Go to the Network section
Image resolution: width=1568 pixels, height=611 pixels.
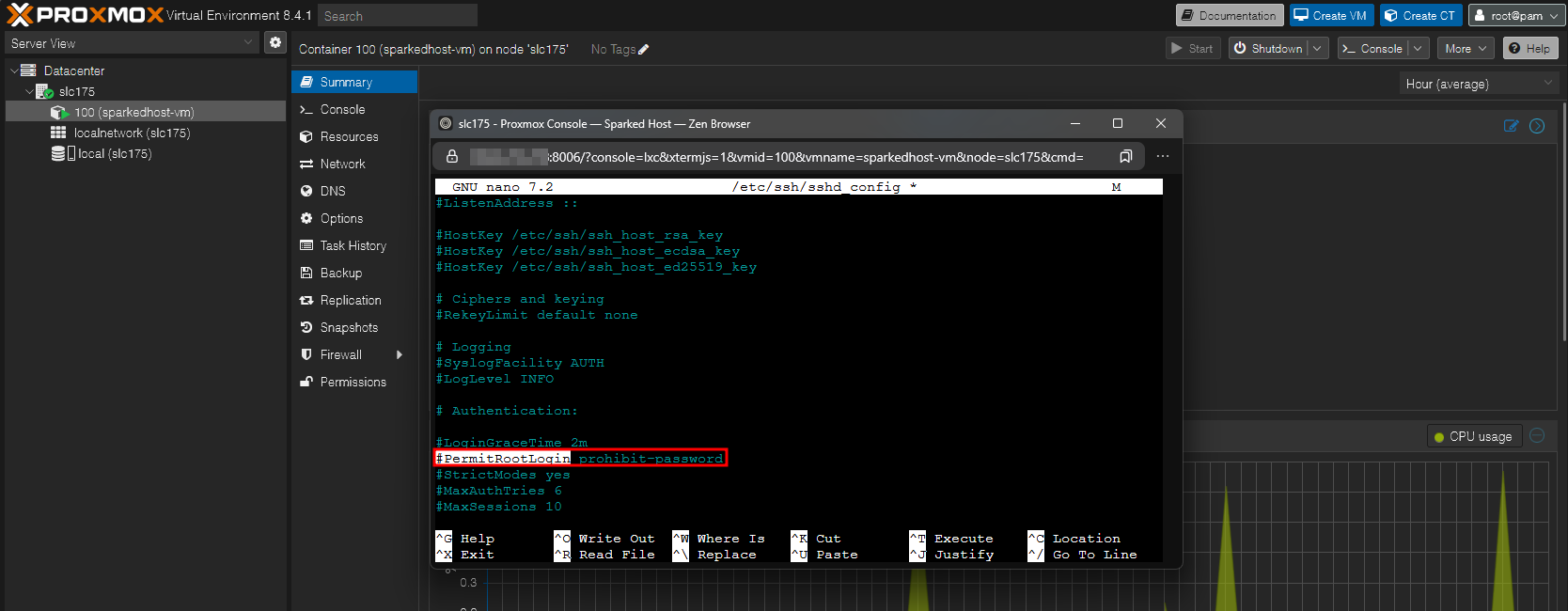[354, 164]
